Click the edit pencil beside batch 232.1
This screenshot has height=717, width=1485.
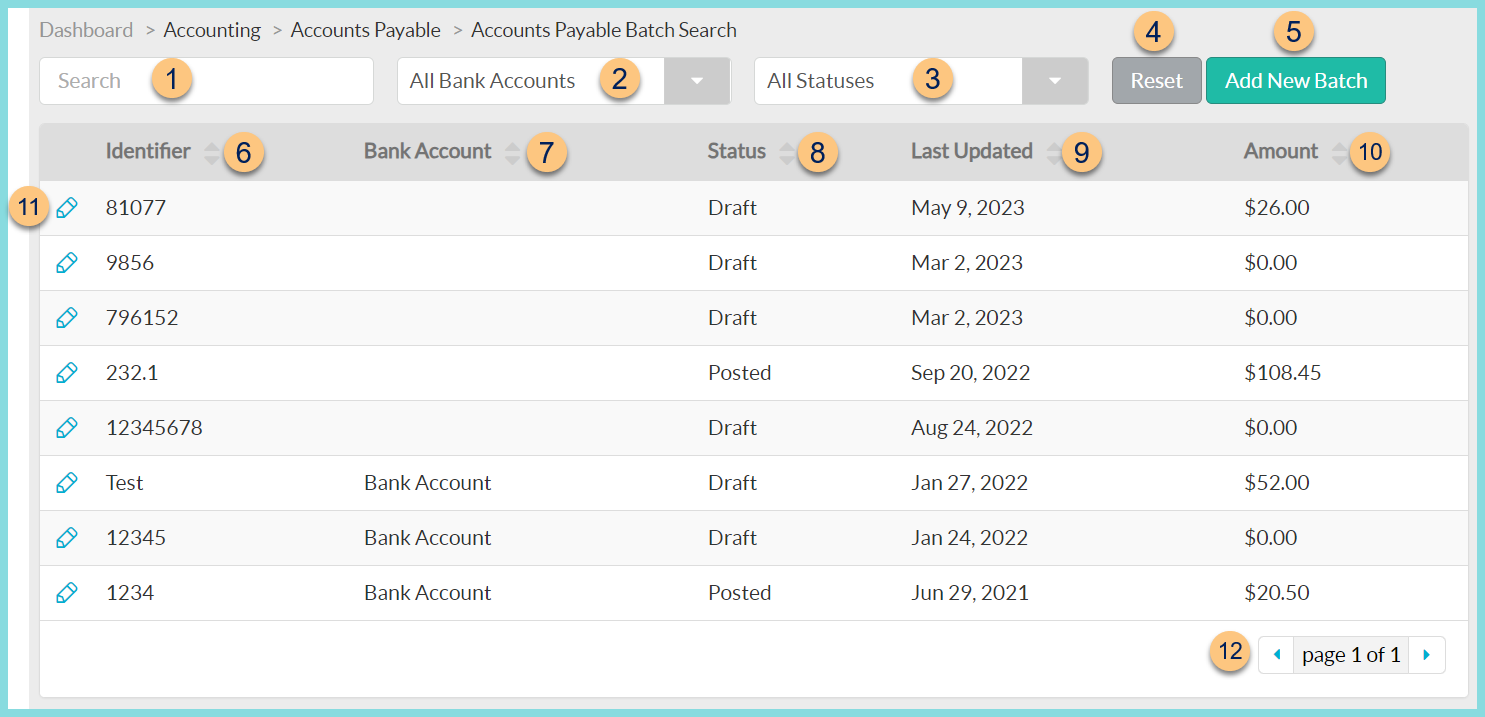67,372
